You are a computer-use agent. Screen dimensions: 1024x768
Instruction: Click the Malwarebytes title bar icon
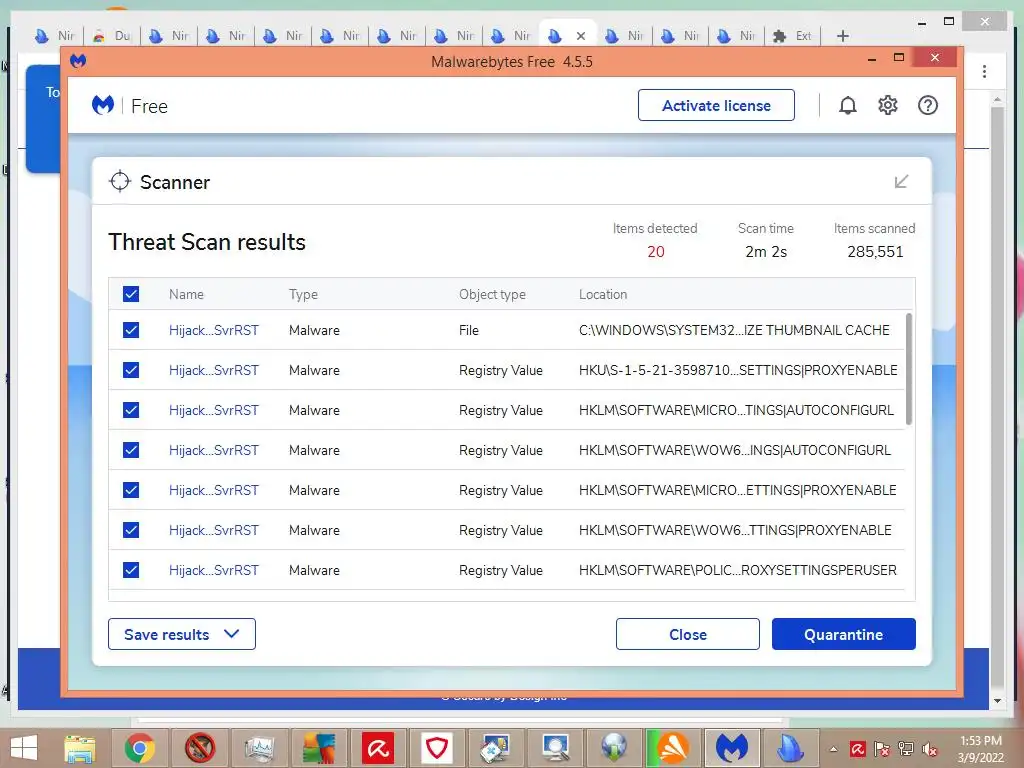78,61
